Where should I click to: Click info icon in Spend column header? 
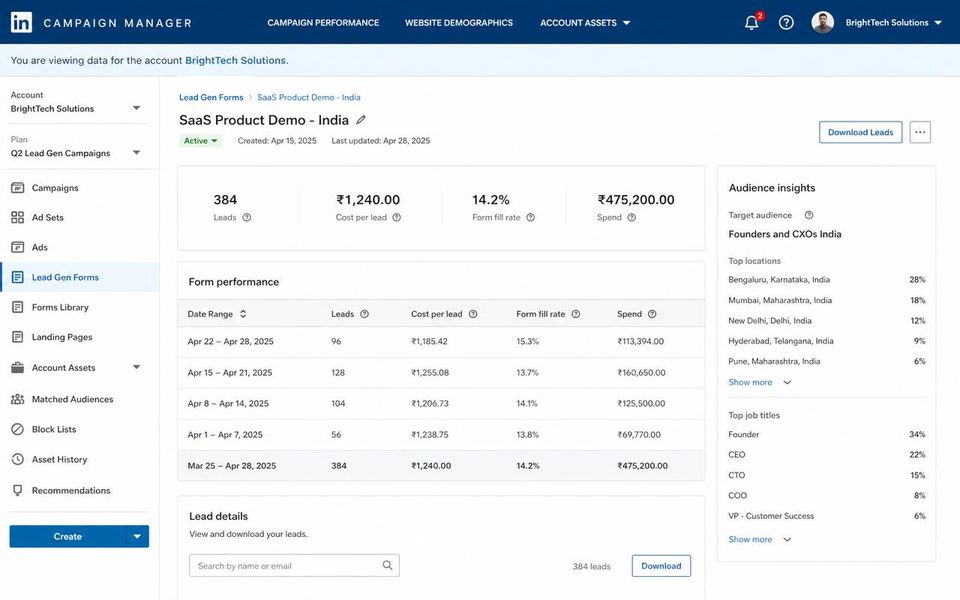pos(652,314)
